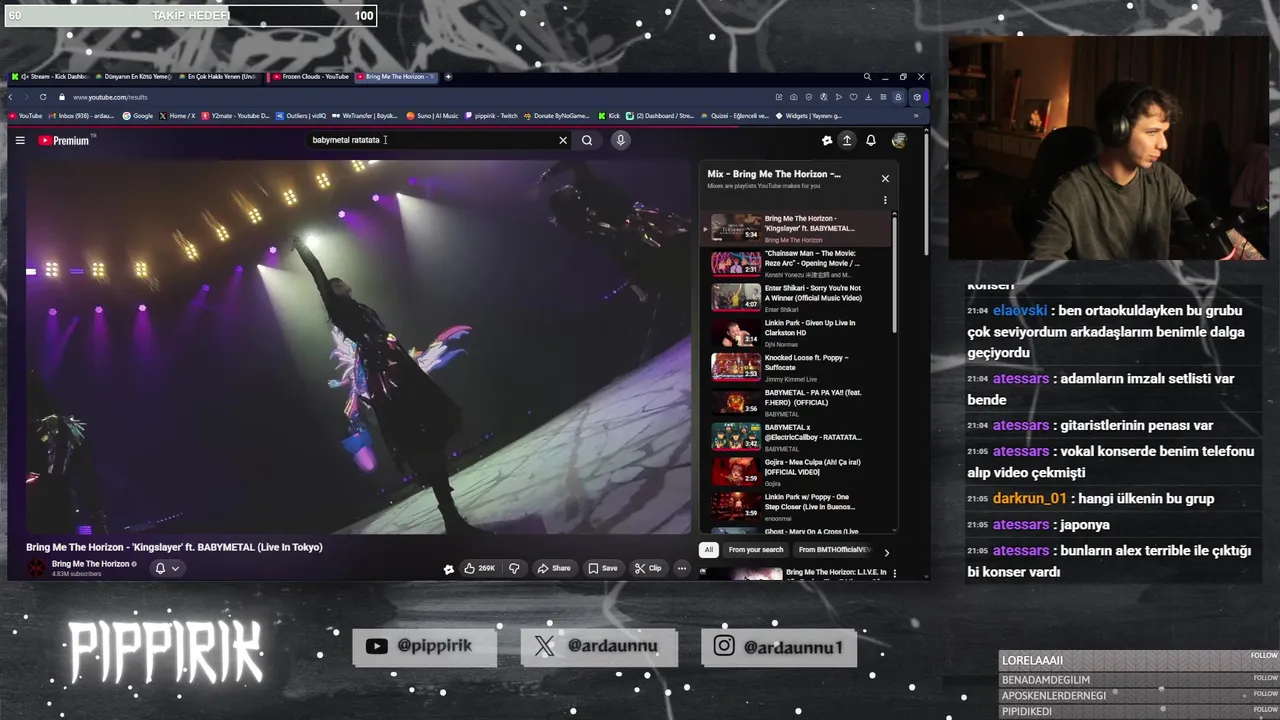
Task: Expand the bookmarks overflow chevron
Action: [915, 116]
